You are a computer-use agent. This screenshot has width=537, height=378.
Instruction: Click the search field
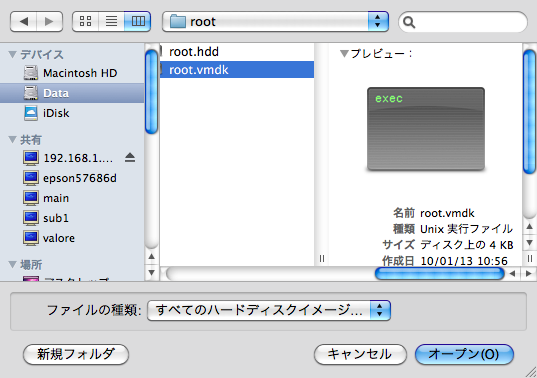tap(463, 22)
